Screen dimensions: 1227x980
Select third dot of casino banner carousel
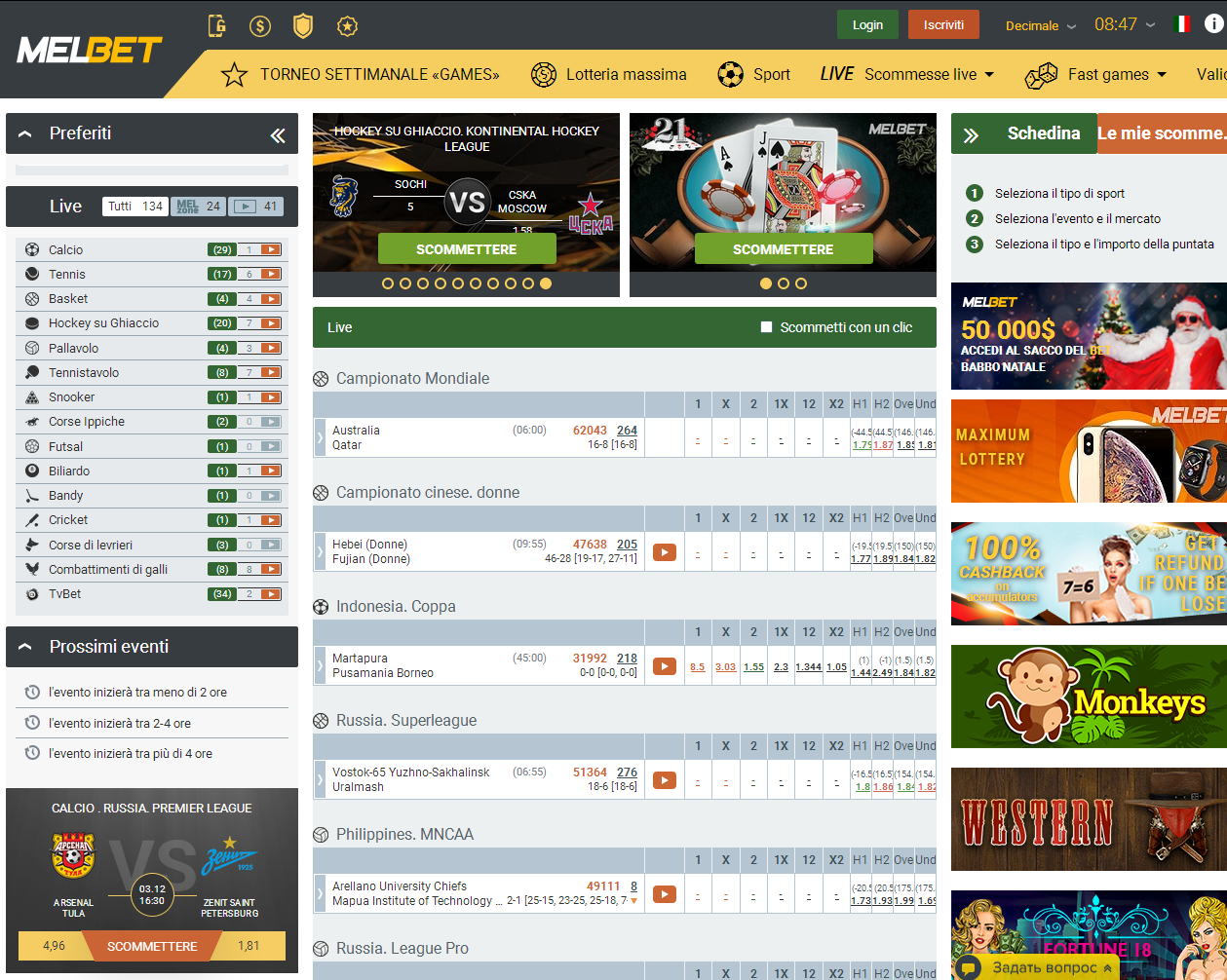point(801,283)
